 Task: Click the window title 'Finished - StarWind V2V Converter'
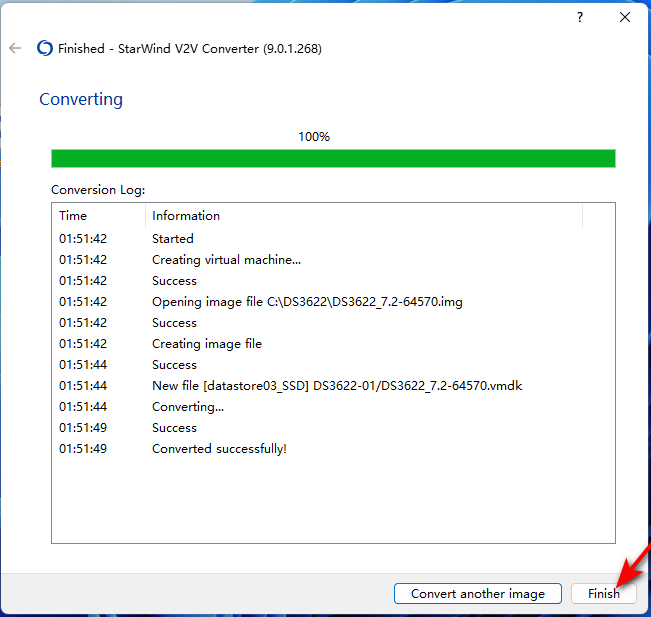pos(190,49)
